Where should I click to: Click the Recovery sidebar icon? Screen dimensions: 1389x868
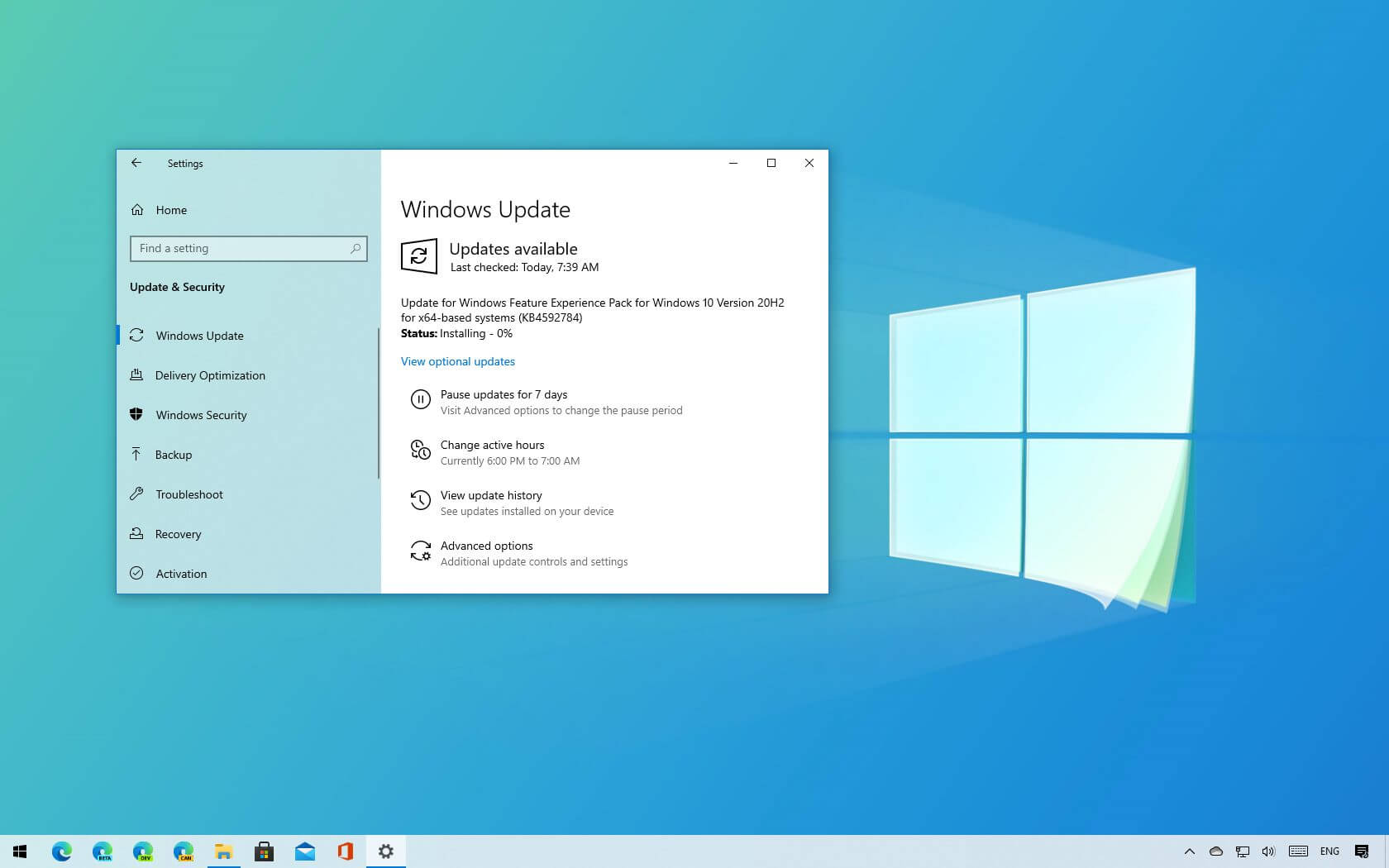click(x=136, y=533)
